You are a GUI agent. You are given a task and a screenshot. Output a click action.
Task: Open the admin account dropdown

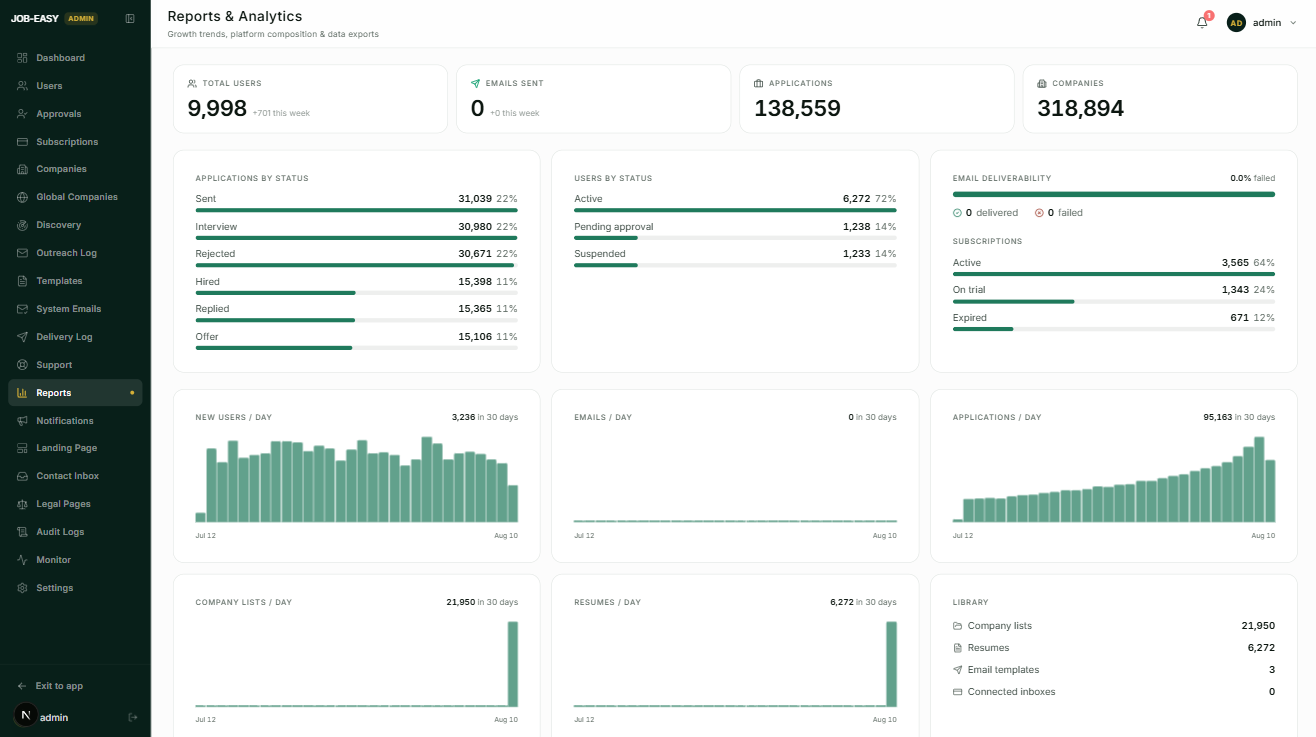point(1261,22)
